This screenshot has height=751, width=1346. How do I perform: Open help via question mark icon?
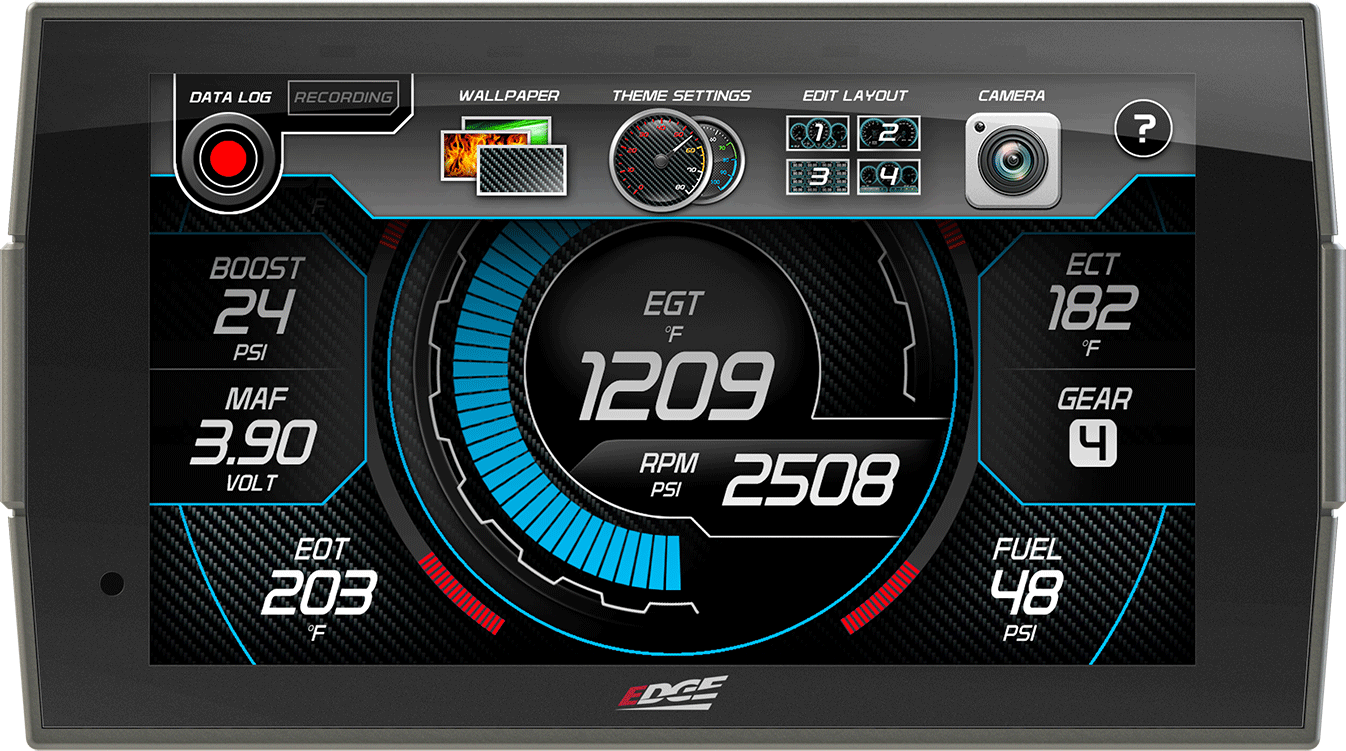click(1143, 130)
